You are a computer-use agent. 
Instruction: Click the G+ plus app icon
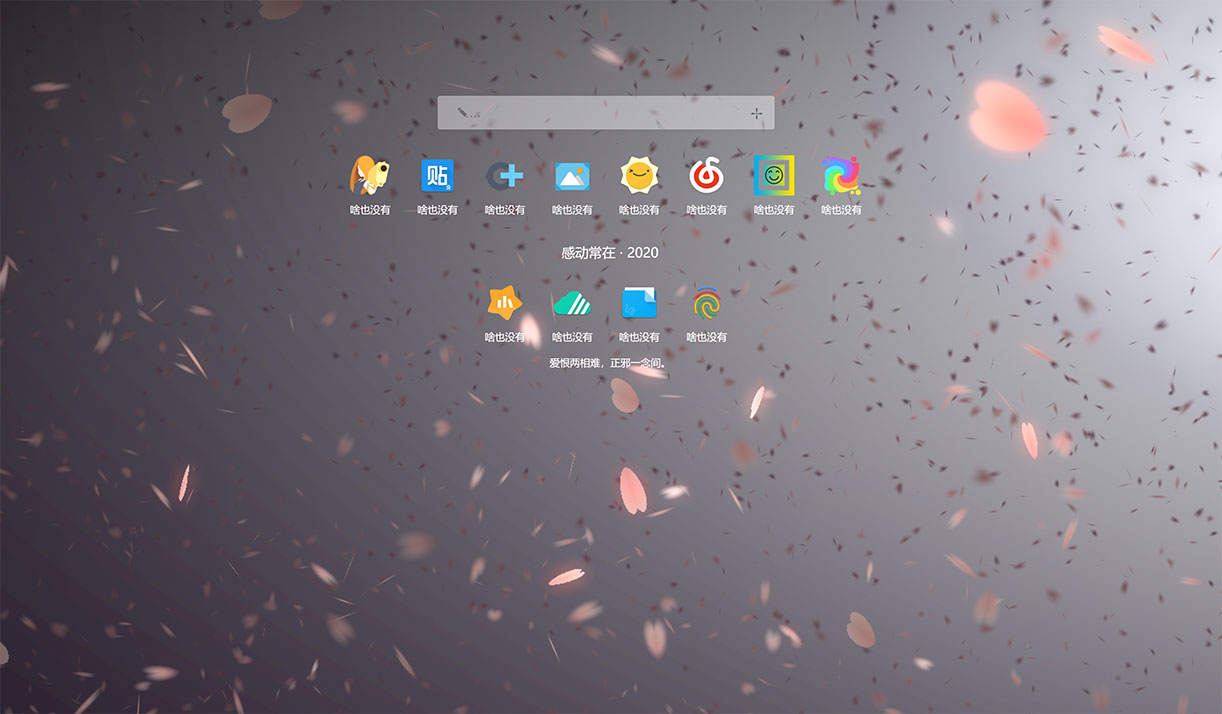pos(505,176)
